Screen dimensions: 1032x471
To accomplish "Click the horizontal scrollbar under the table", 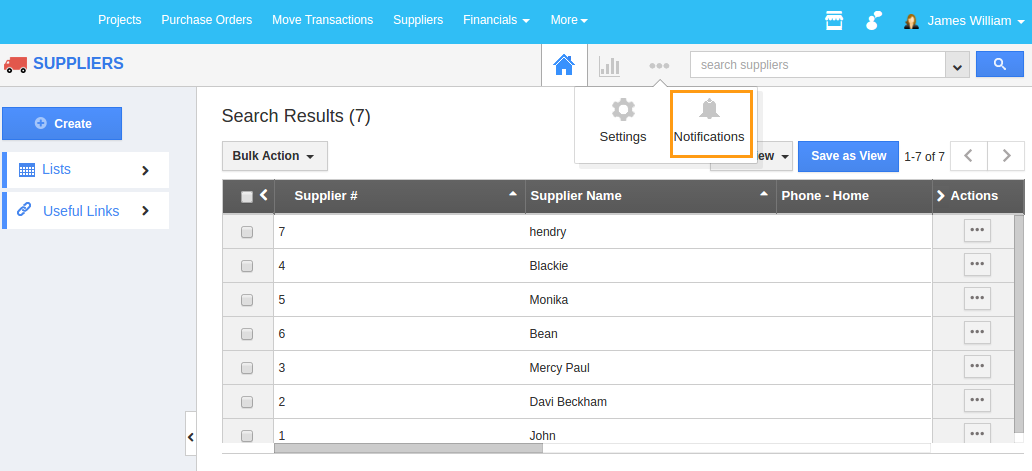I will (x=408, y=448).
